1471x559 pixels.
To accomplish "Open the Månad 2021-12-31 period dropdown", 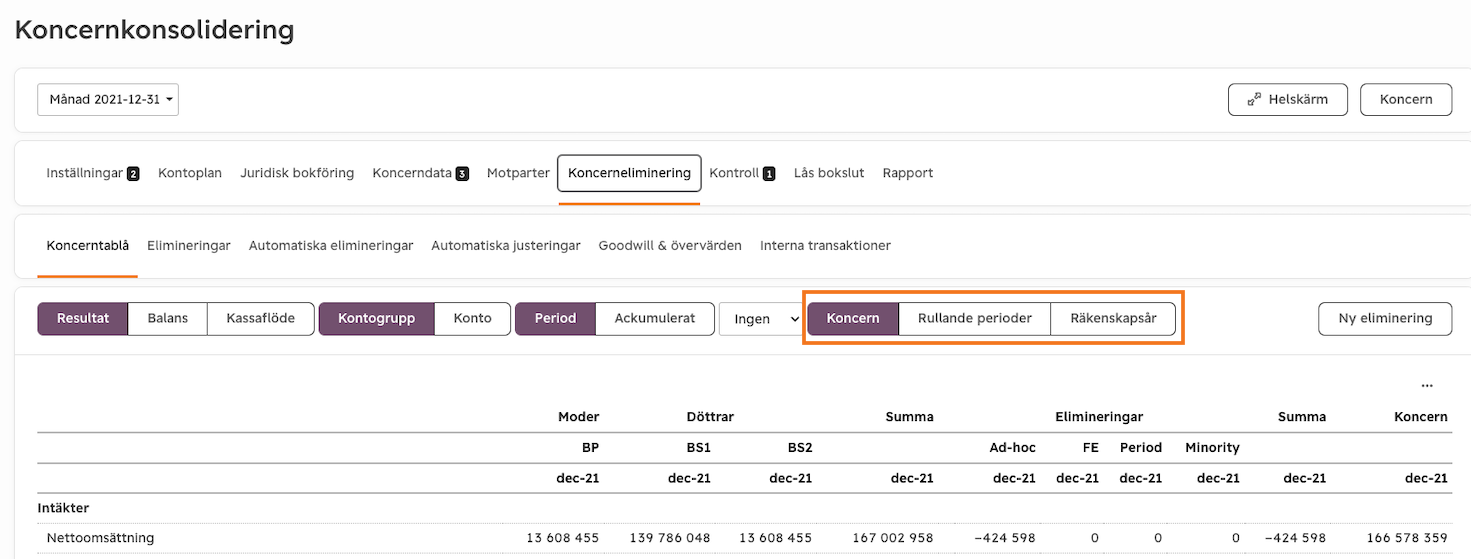I will pos(108,99).
